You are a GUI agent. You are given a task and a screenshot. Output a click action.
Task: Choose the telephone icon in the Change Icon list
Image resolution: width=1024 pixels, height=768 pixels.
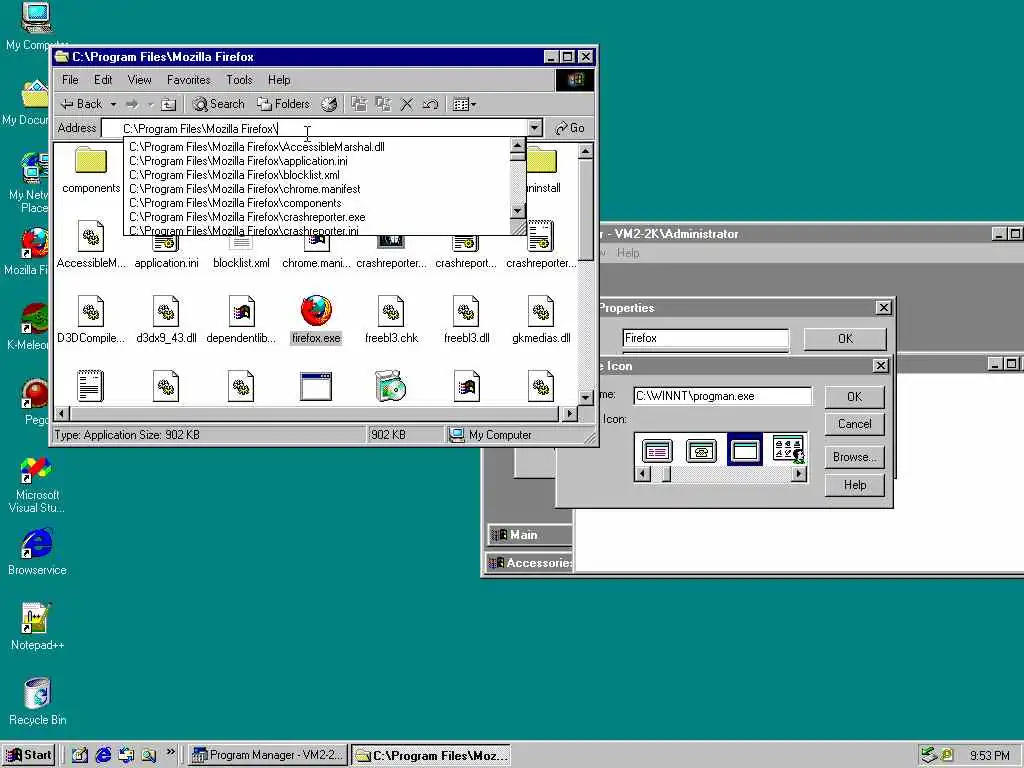[701, 450]
